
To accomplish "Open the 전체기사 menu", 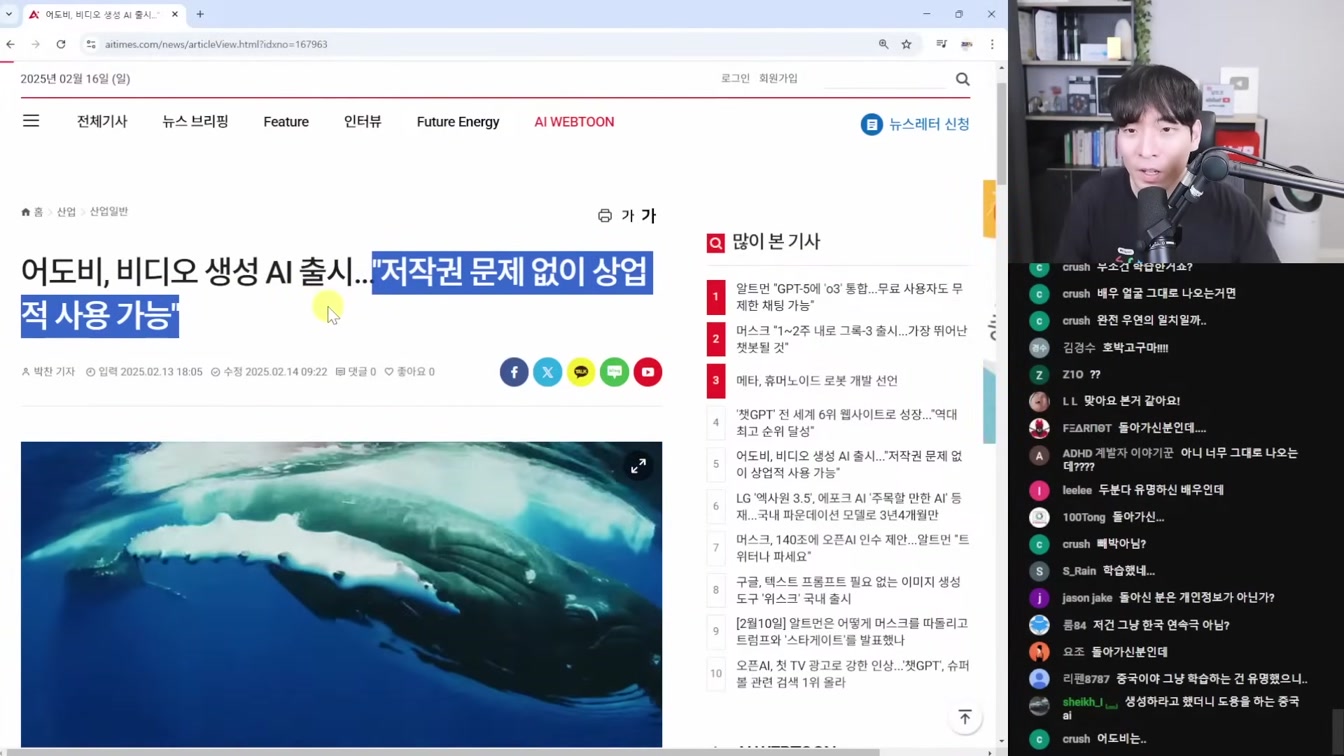I will pyautogui.click(x=102, y=122).
